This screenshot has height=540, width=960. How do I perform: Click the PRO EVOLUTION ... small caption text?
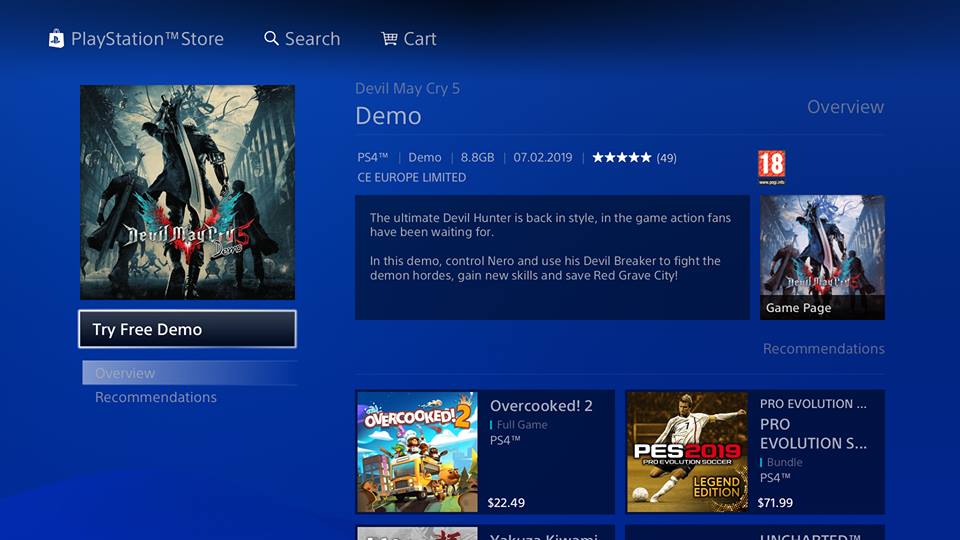click(x=813, y=404)
